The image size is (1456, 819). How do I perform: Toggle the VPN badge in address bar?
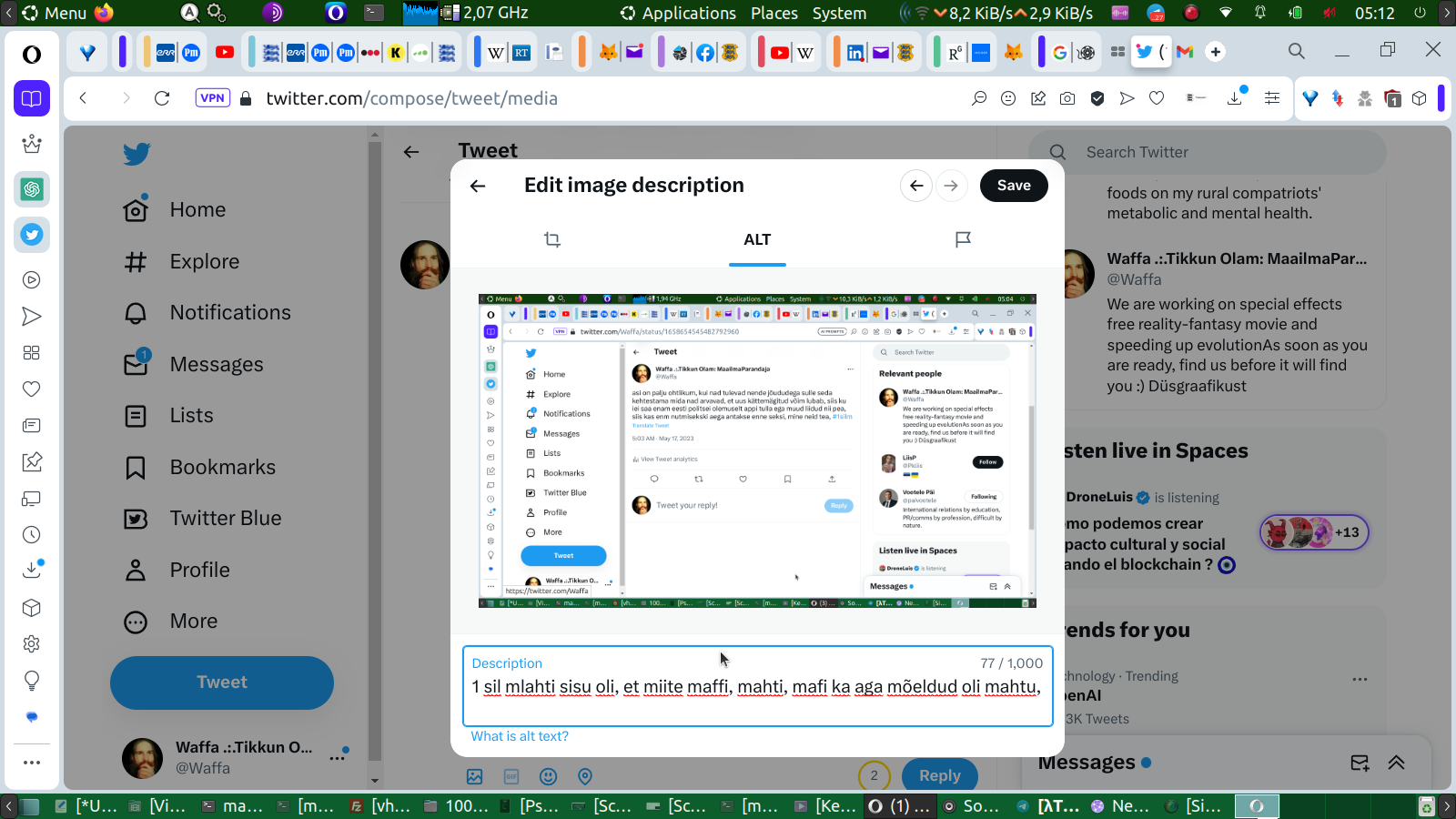212,98
